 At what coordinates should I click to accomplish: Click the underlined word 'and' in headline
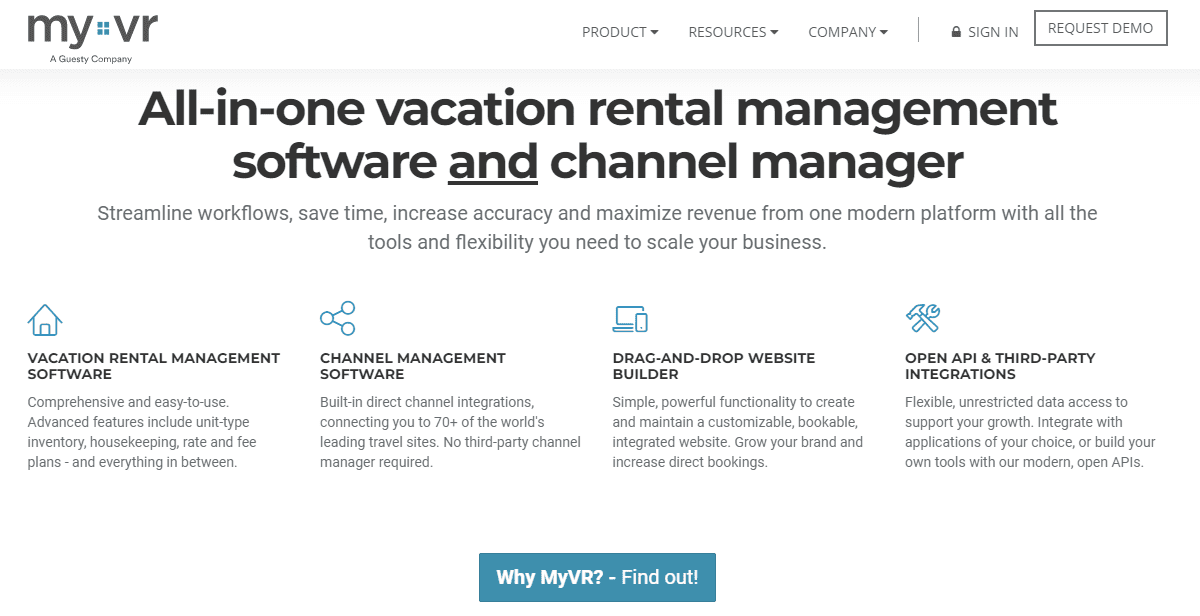click(493, 161)
